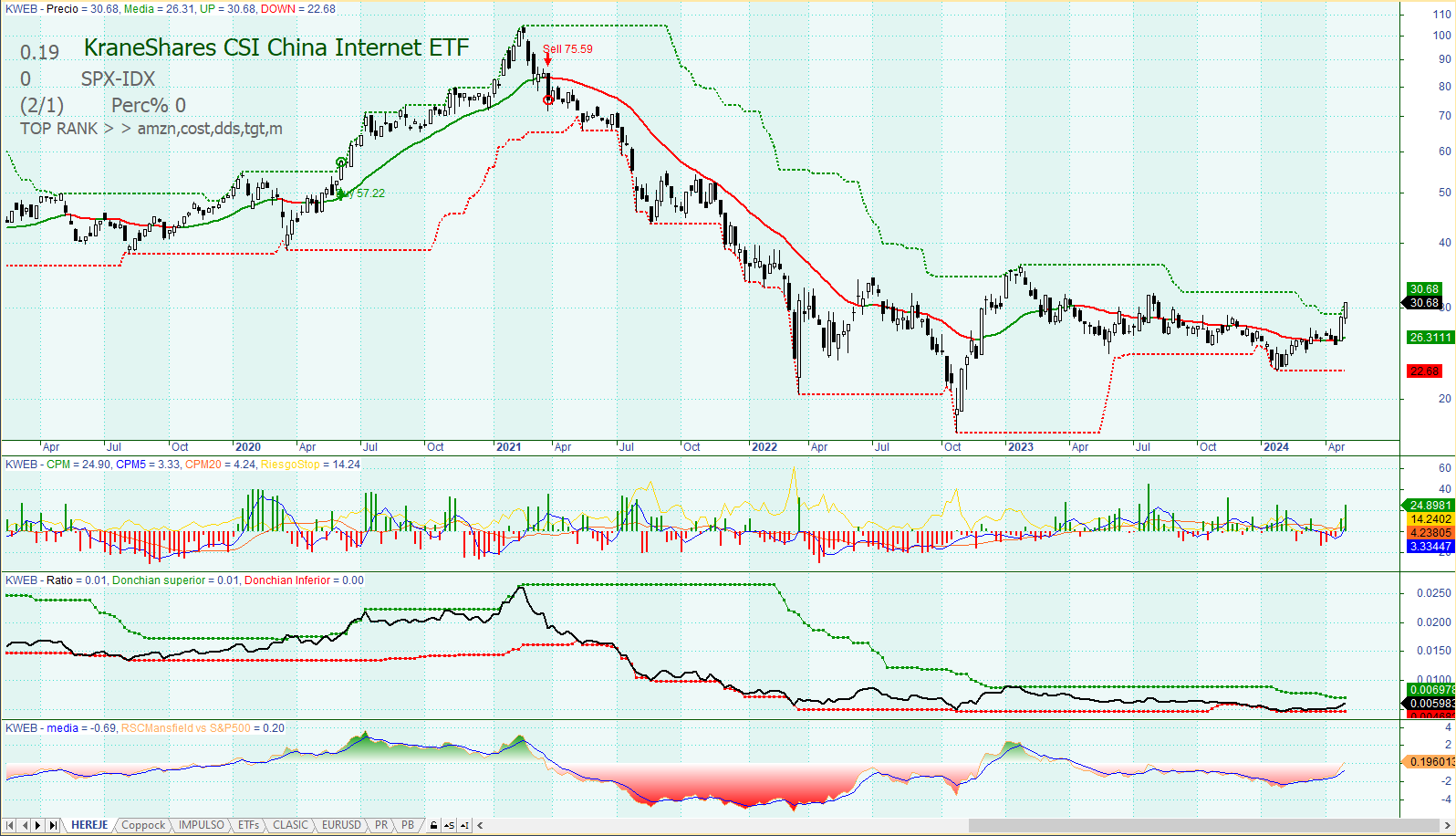Click the horizontal scrollbar thumb at bottom
Screen dimensions: 1456x836
click(1202, 825)
